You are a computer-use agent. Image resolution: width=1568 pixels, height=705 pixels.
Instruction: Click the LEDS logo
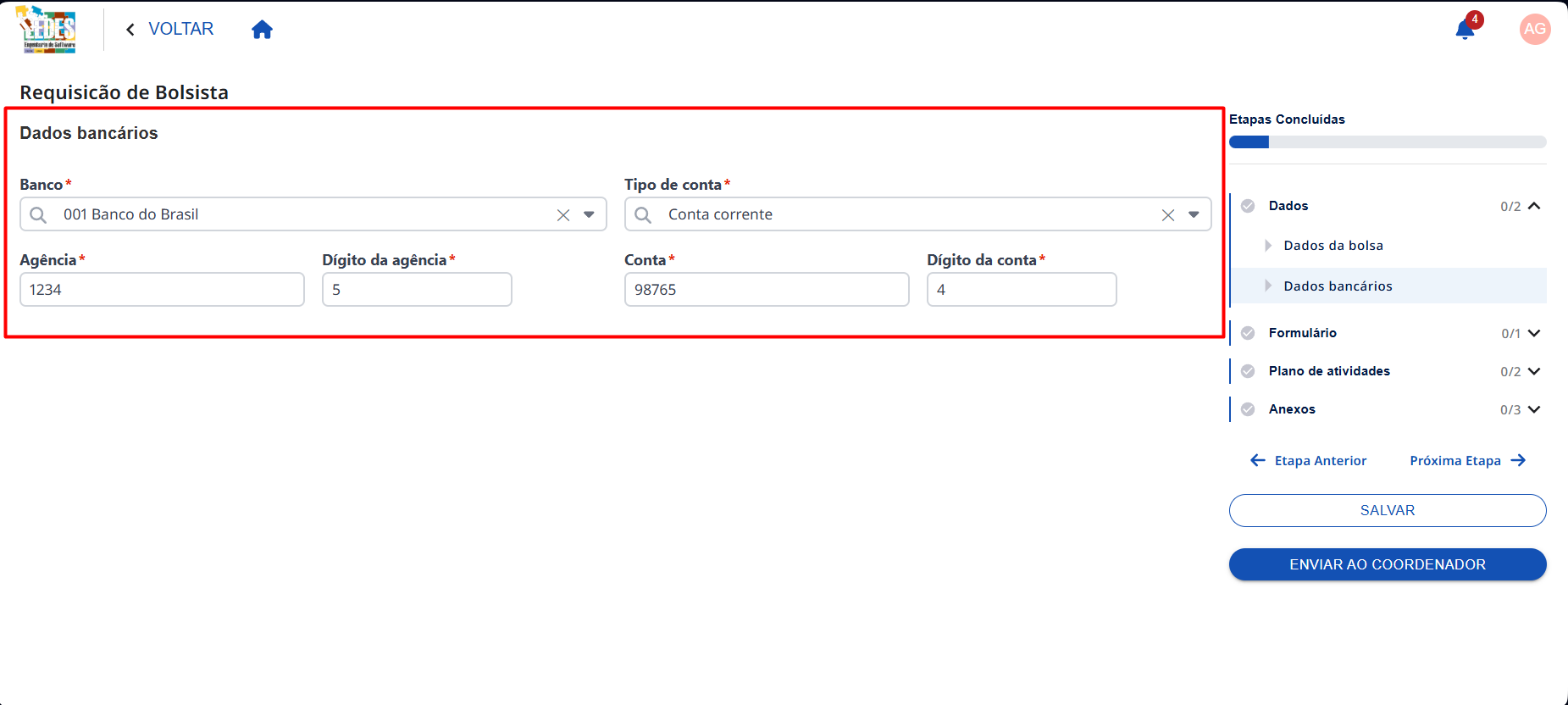coord(47,30)
